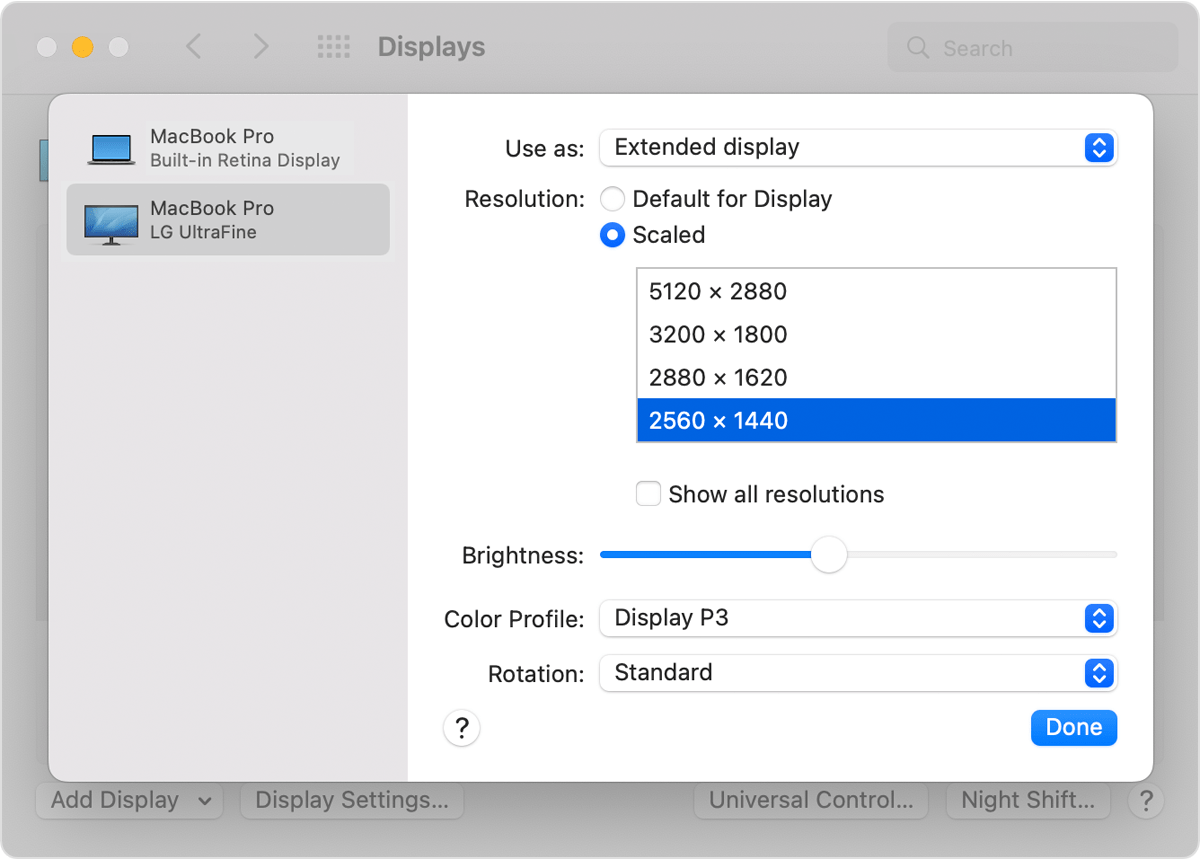The image size is (1200, 860).
Task: Select the Scaled resolution option
Action: tap(612, 235)
